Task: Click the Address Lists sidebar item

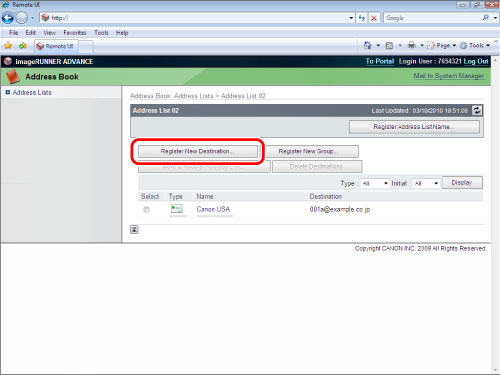Action: pyautogui.click(x=32, y=92)
